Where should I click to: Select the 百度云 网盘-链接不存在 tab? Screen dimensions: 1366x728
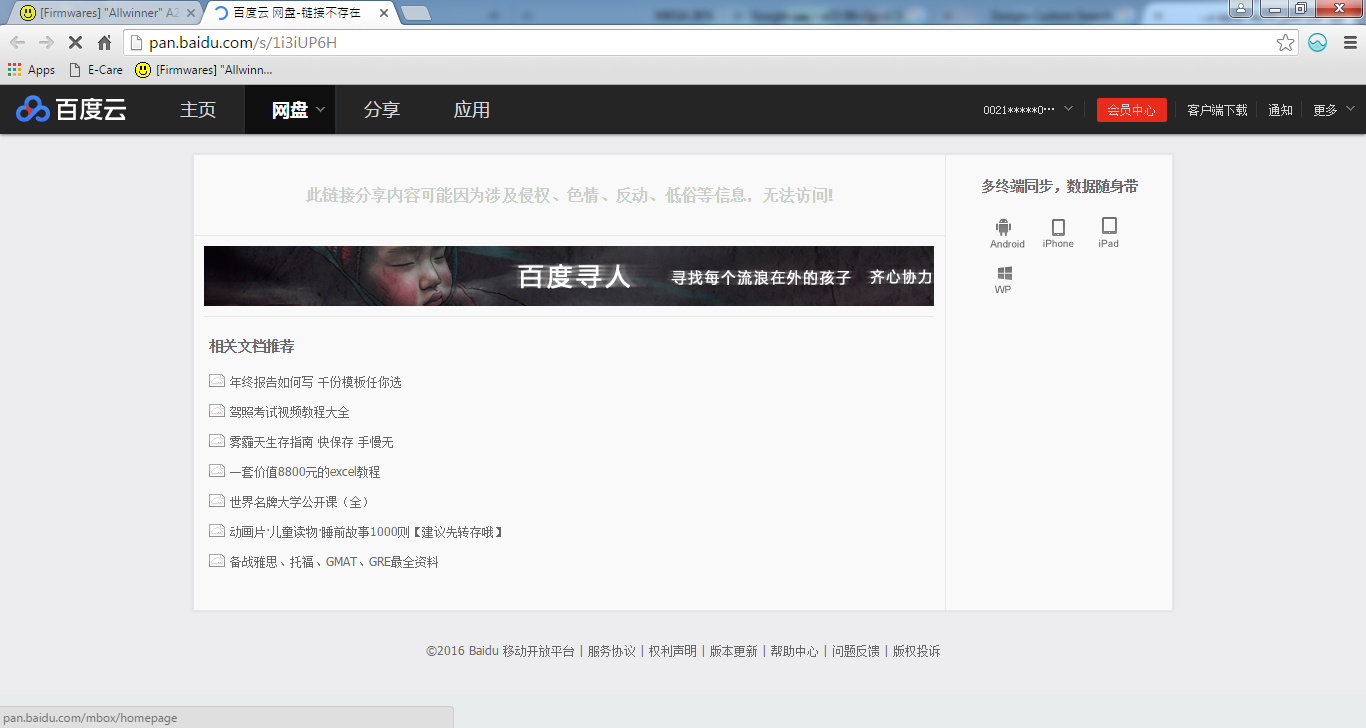(x=297, y=13)
